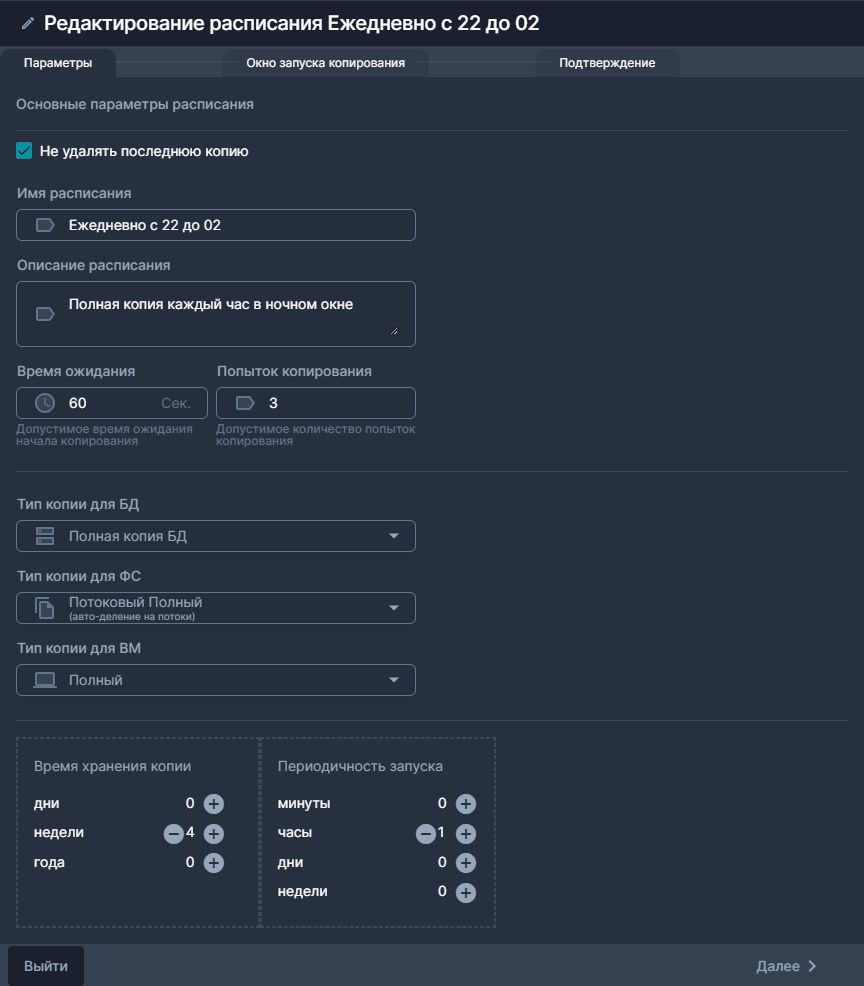Click the database server icon for БД copy type

tap(45, 536)
